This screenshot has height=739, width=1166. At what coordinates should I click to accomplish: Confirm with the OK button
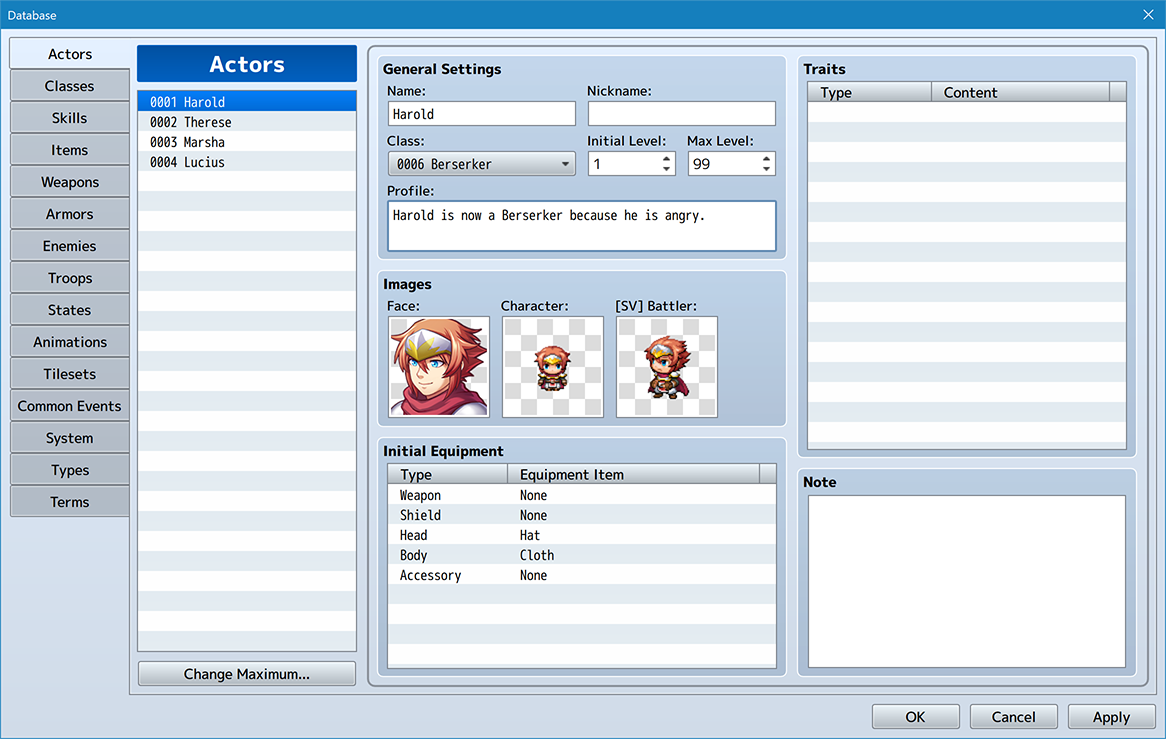click(x=915, y=717)
